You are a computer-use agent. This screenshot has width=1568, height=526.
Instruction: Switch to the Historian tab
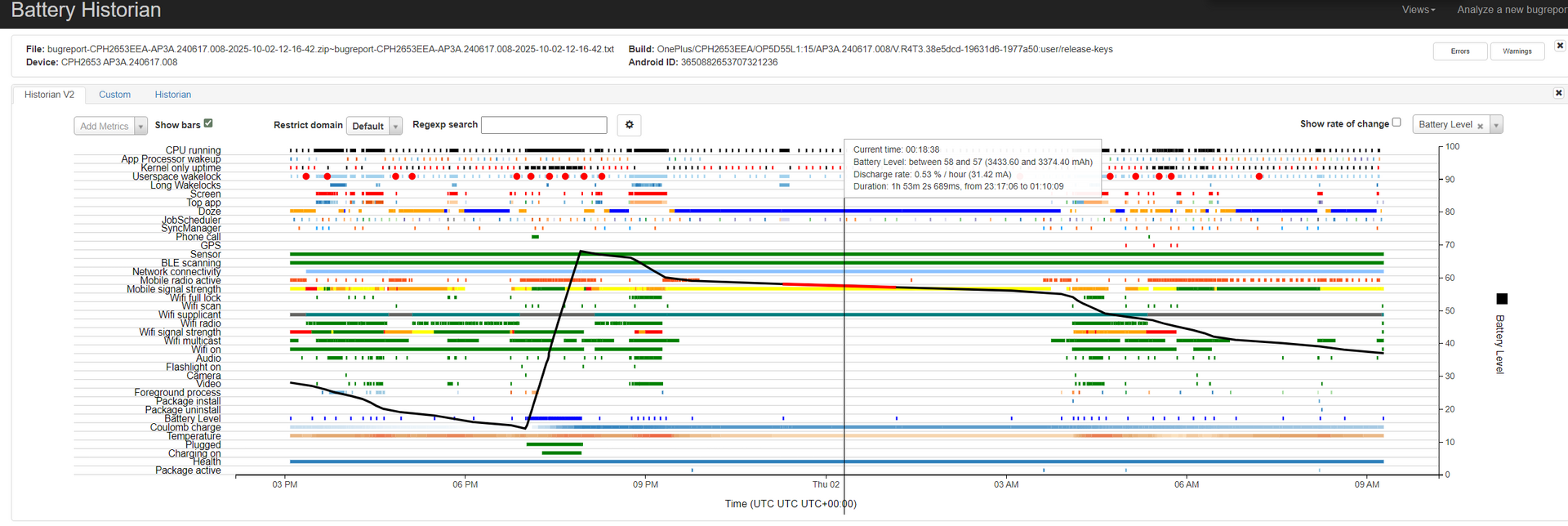click(x=172, y=95)
